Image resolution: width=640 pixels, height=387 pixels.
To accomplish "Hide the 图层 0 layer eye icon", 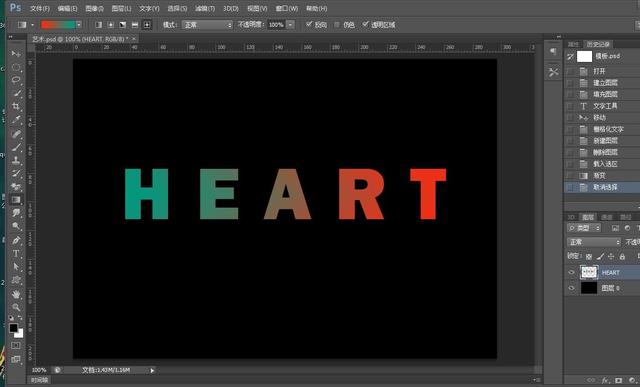I will click(x=571, y=288).
